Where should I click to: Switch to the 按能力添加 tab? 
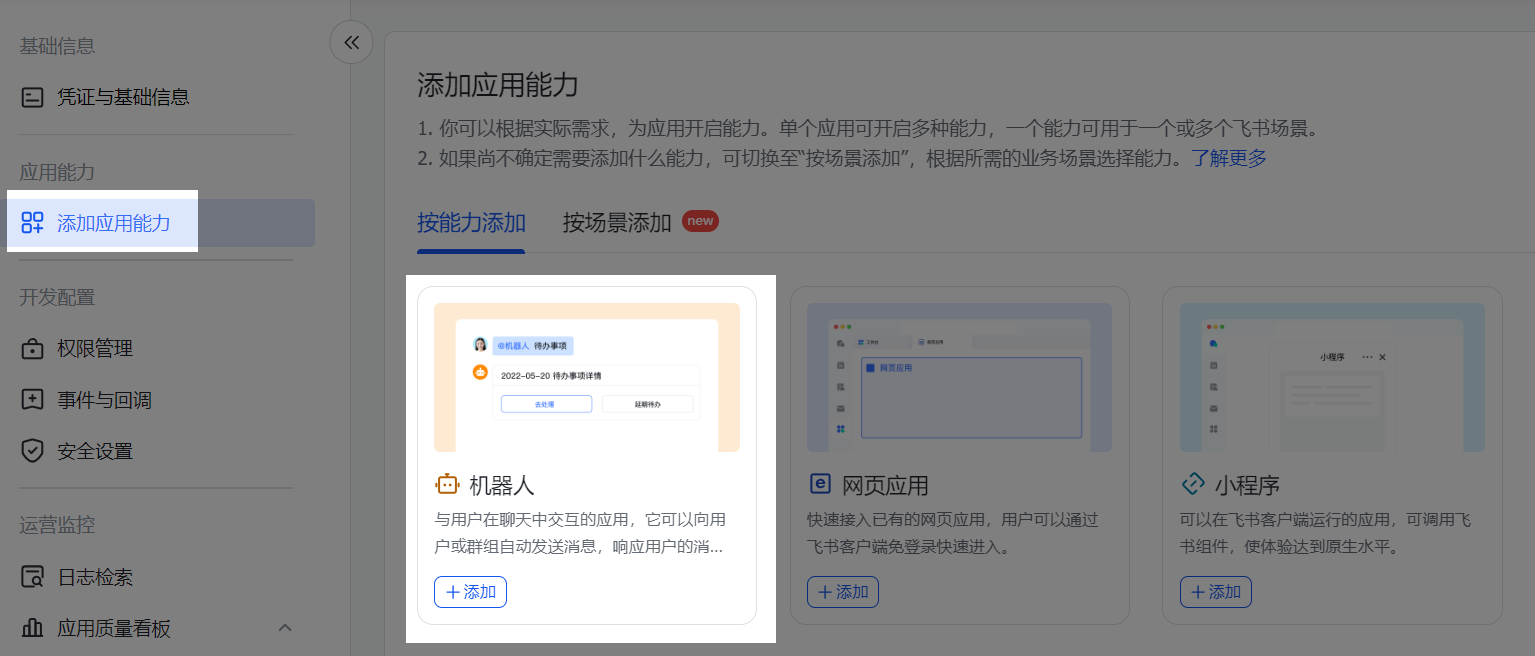point(471,222)
